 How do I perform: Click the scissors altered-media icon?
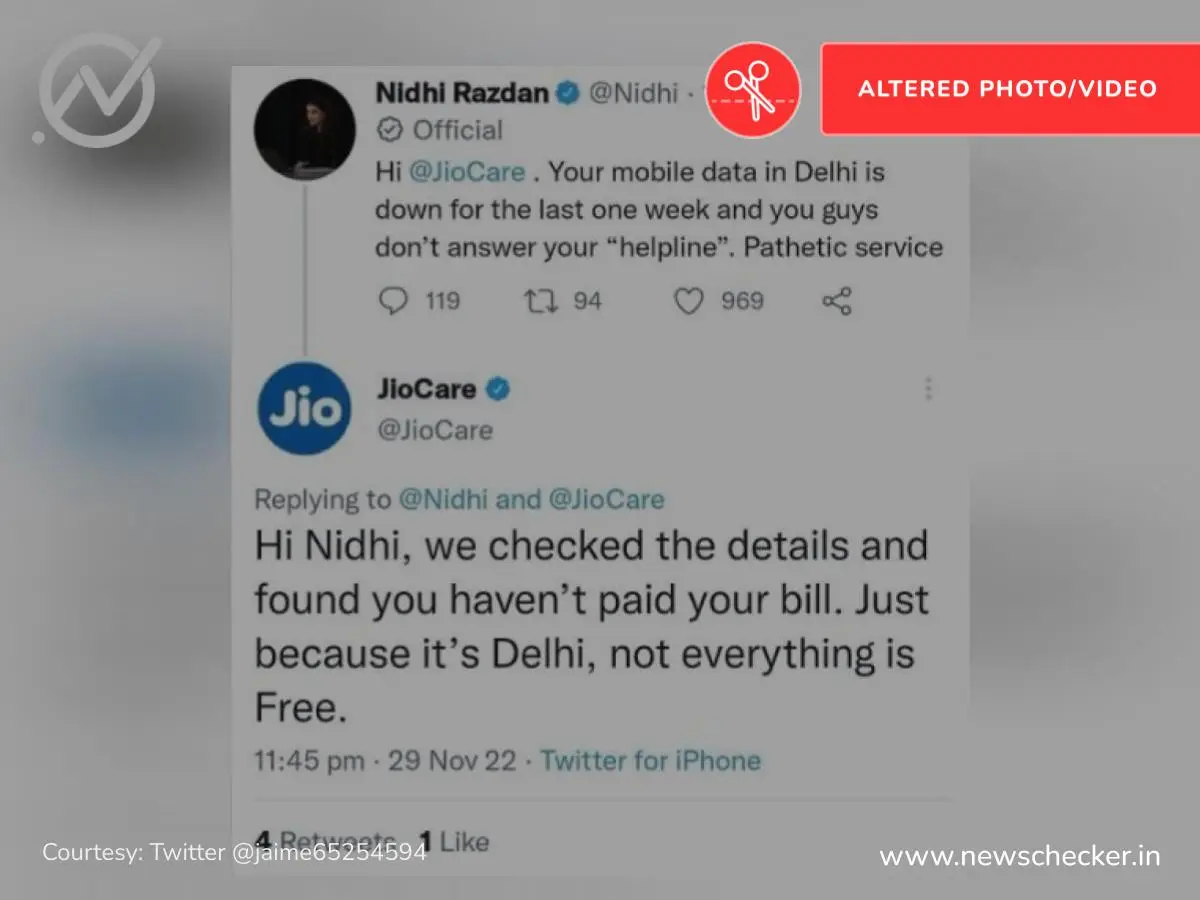click(753, 89)
